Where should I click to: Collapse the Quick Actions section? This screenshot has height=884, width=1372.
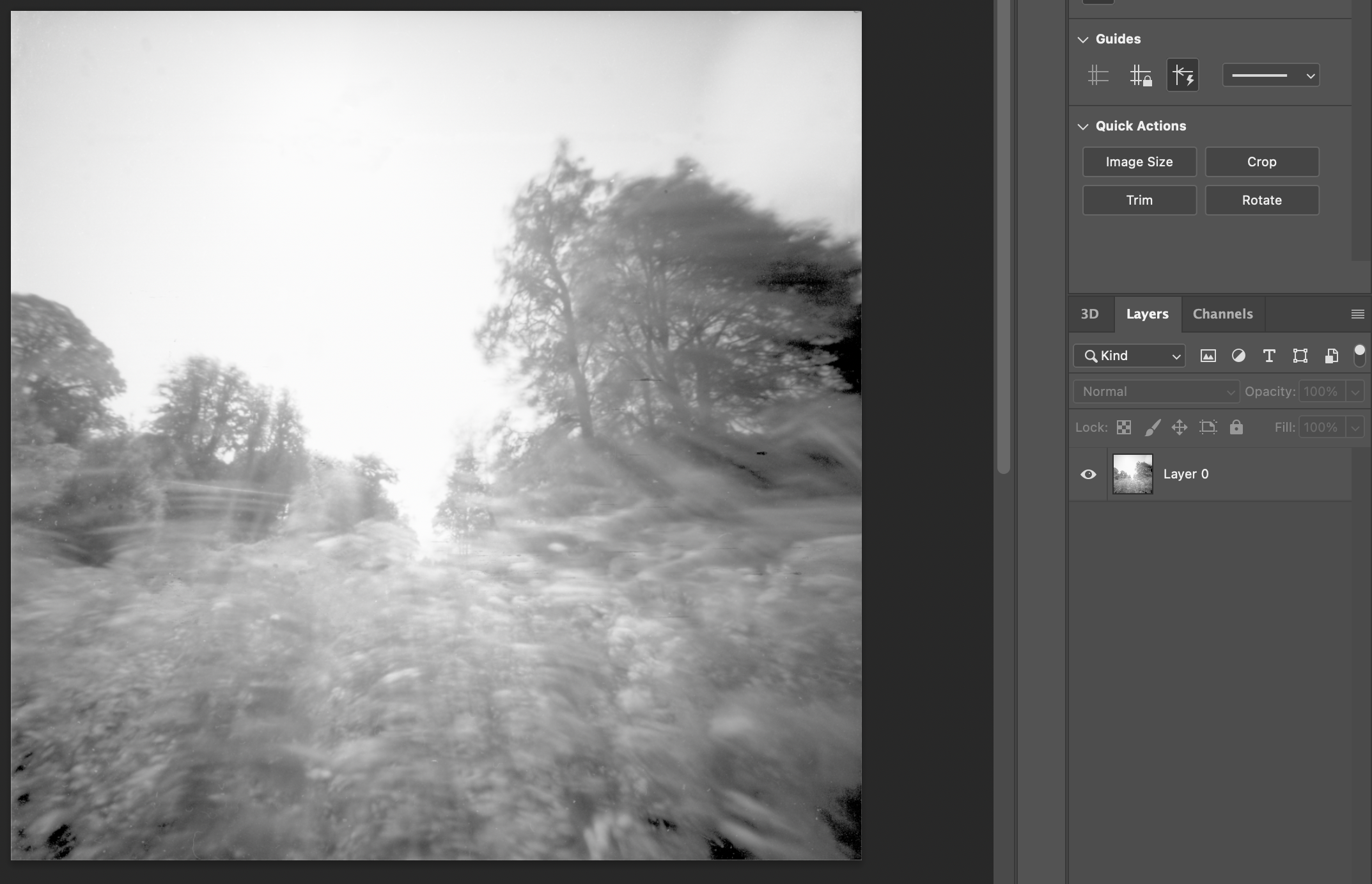click(1082, 127)
